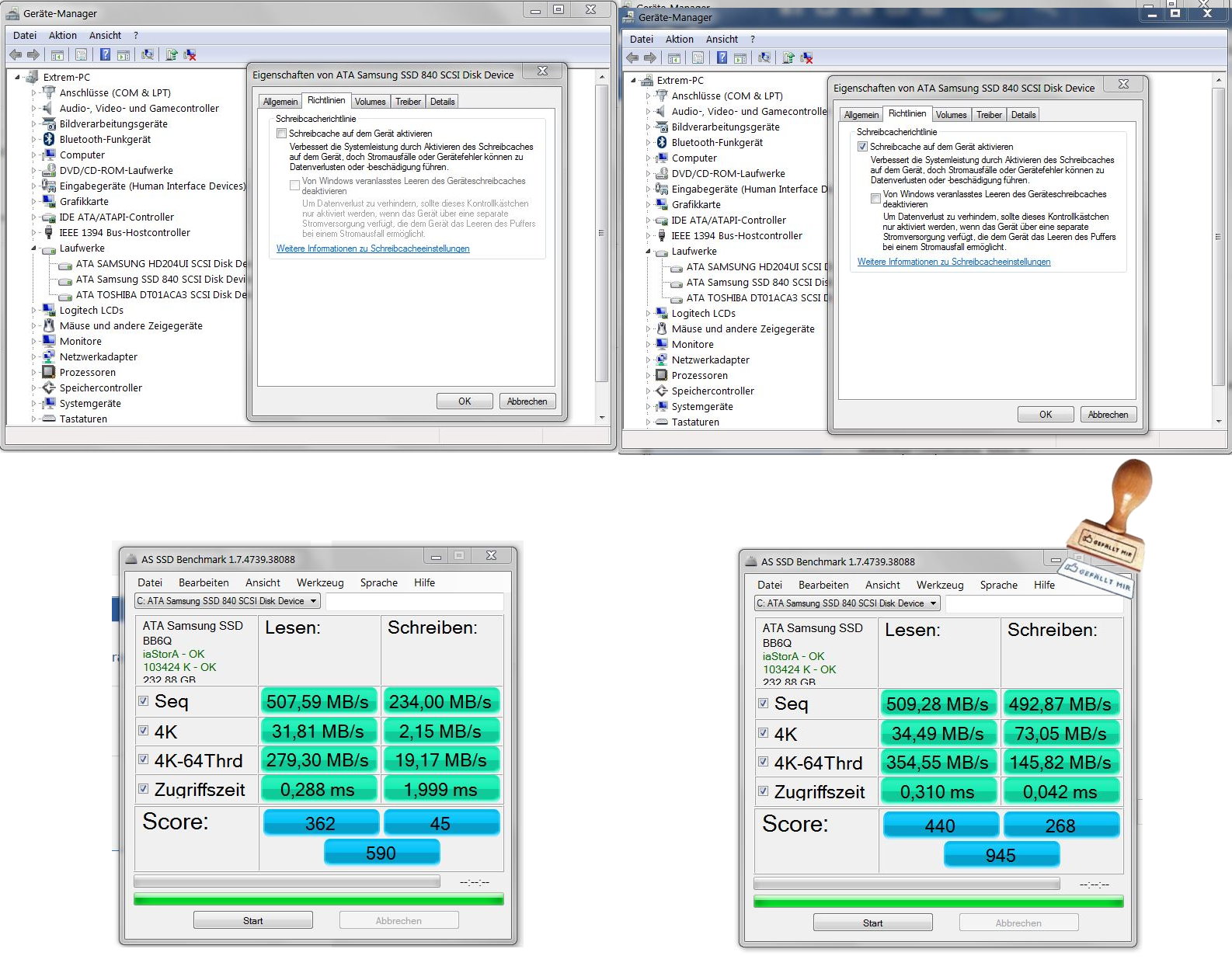Toggle Seq checkbox in left AS SSD Benchmark

(143, 700)
